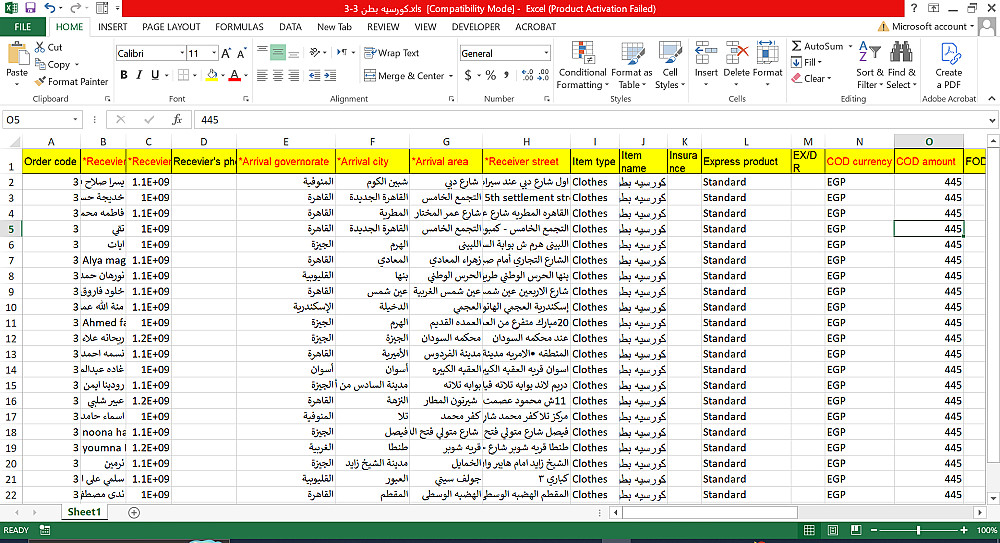Click the Orientation angle text icon

(314, 52)
